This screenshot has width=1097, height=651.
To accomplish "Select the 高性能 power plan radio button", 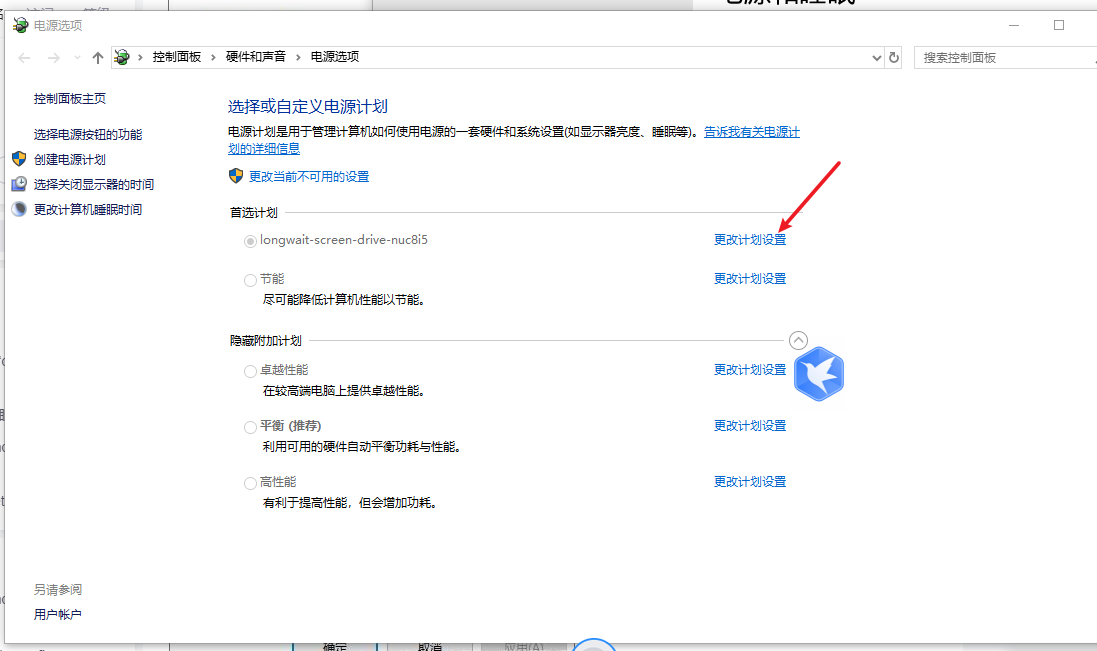I will [x=250, y=483].
